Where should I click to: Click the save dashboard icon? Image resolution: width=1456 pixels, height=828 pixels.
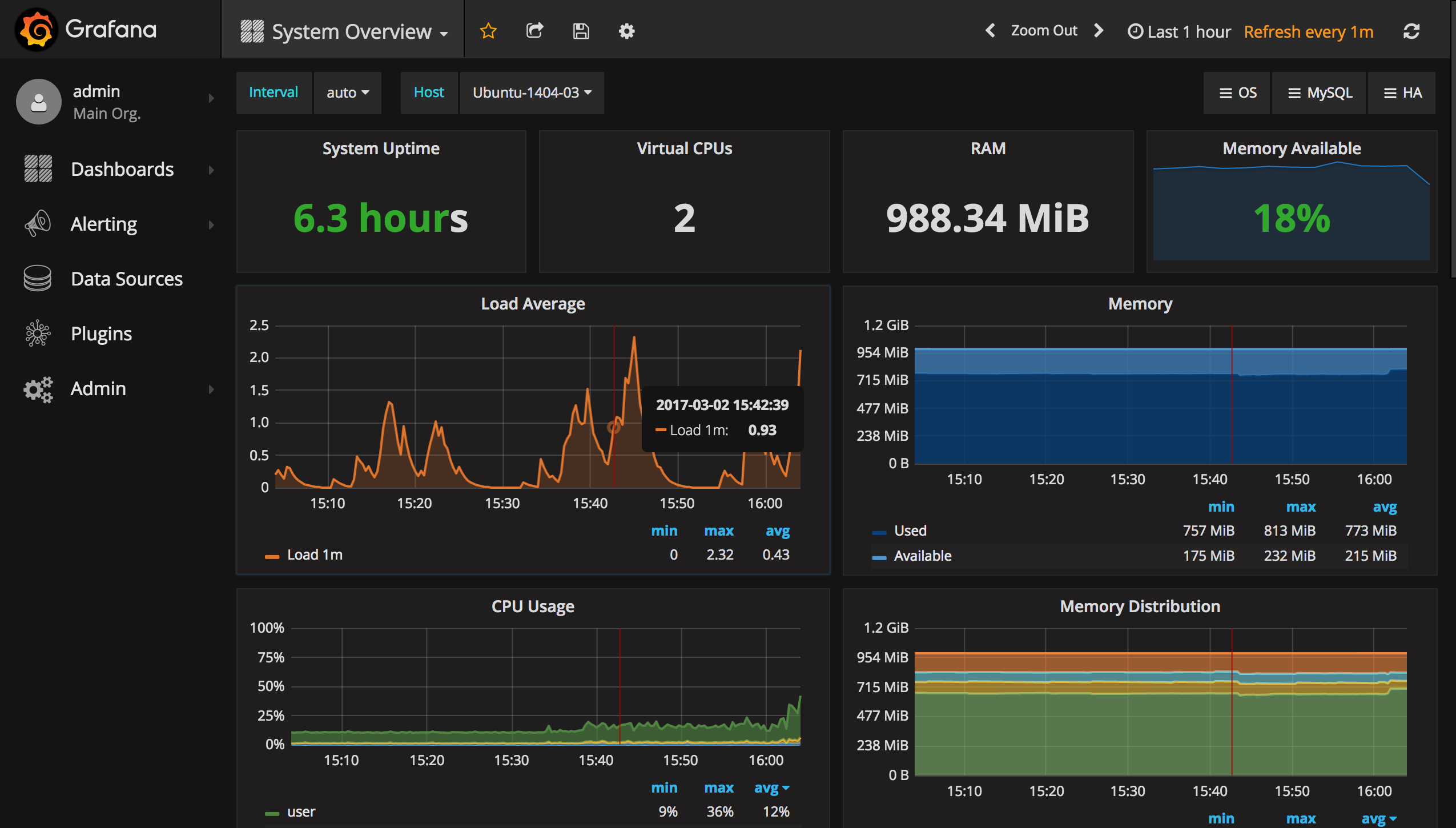(x=580, y=30)
